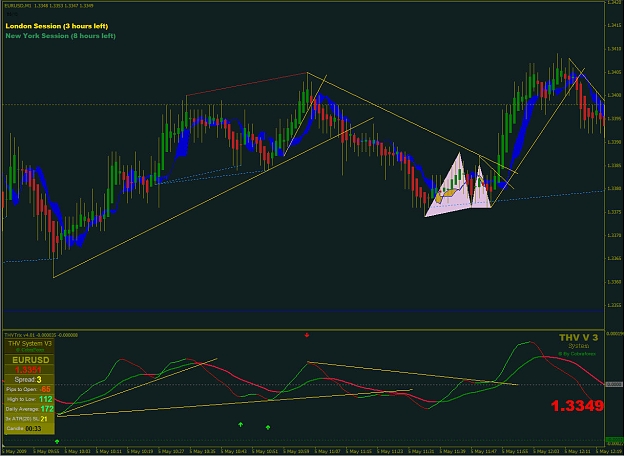The height and width of the screenshot is (456, 625).
Task: Click the Daily Average 172 row
Action: [29, 409]
